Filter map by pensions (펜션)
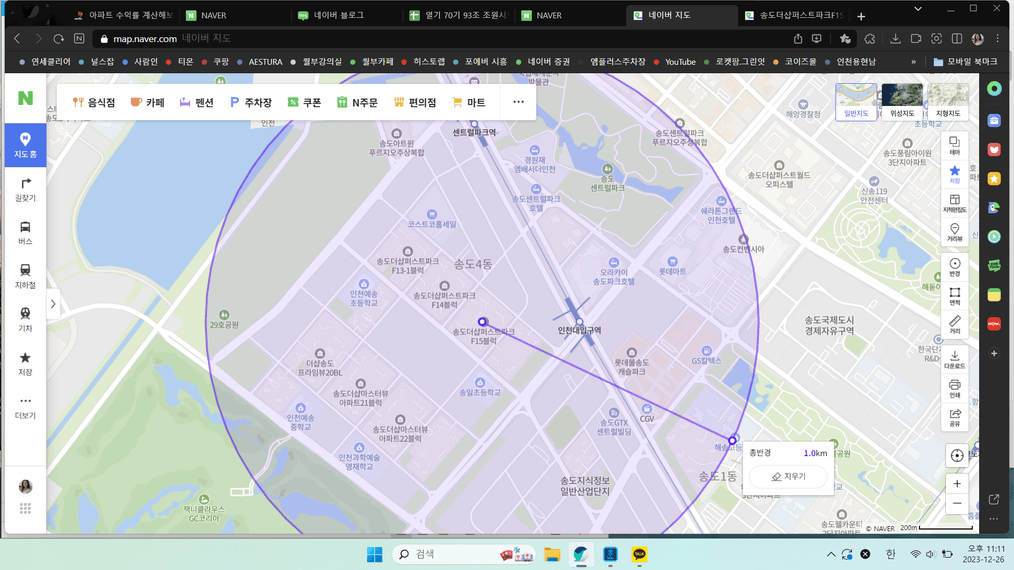1014x570 pixels. (197, 102)
